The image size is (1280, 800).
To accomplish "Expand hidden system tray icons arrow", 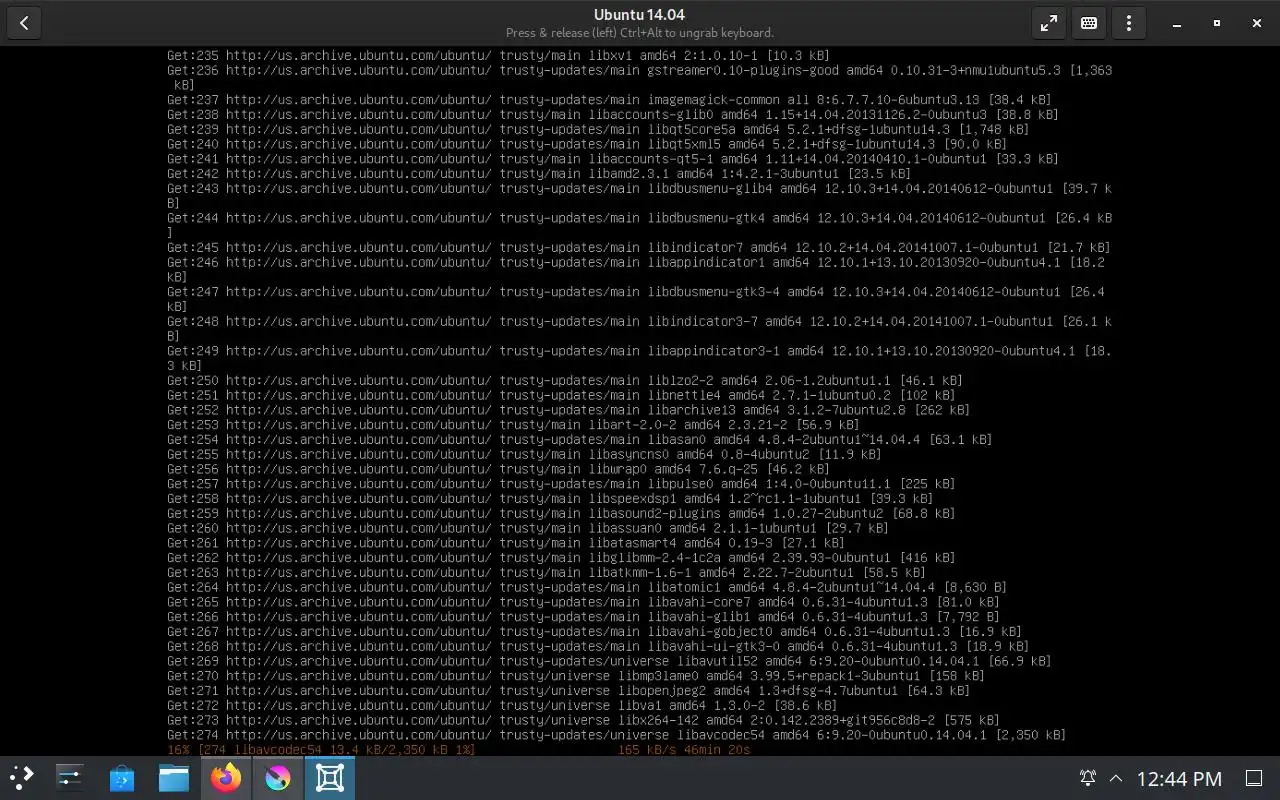I will (1116, 778).
